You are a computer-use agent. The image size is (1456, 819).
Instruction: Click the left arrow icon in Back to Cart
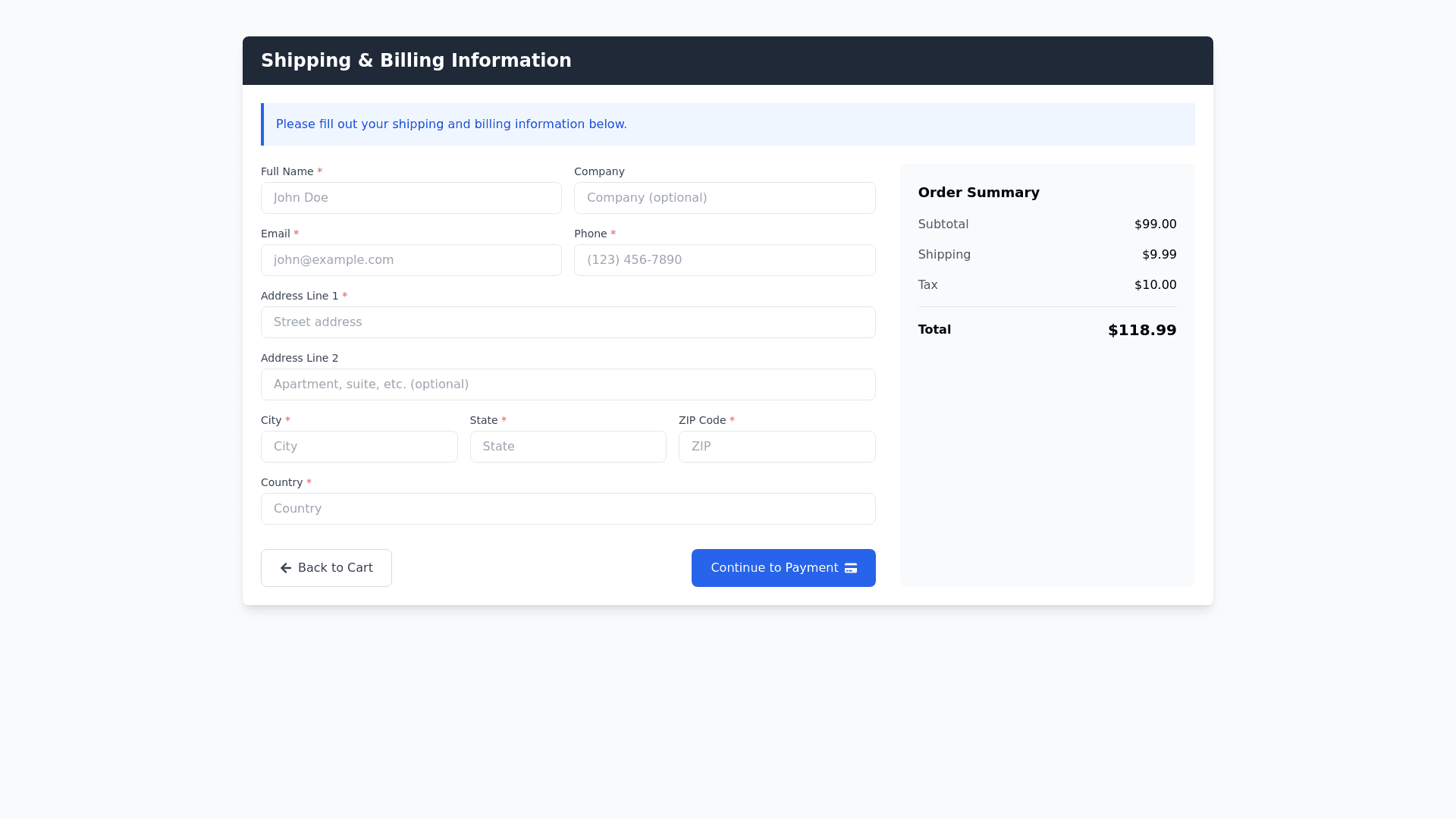(x=286, y=568)
